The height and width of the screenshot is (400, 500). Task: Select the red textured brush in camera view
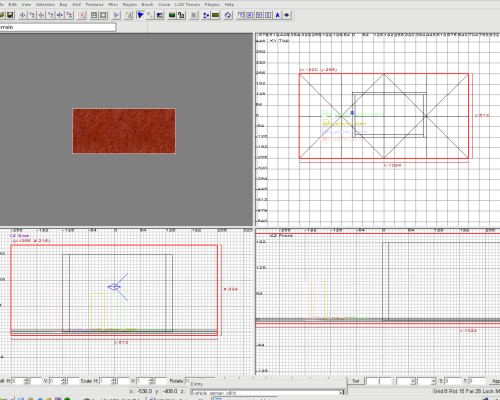[x=124, y=131]
